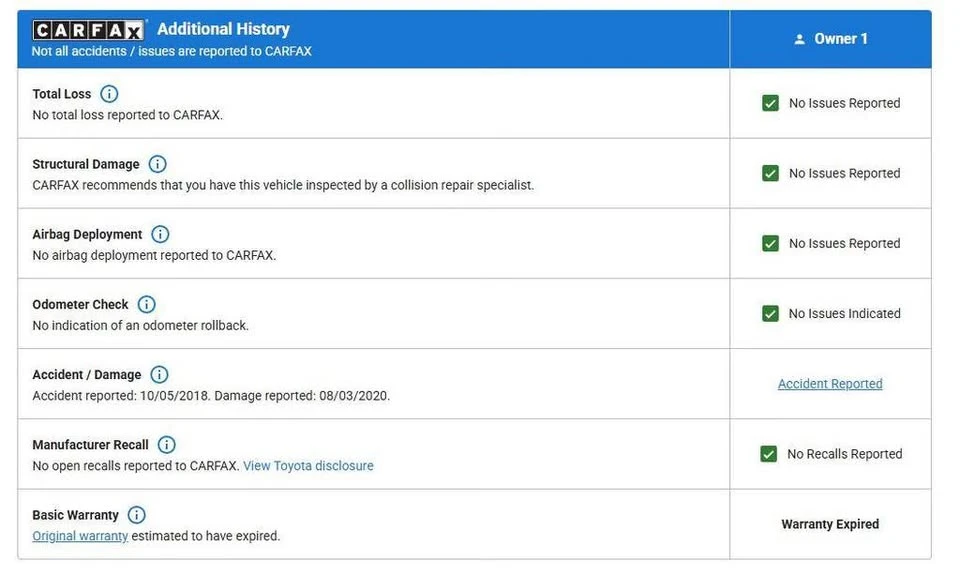Open the Structural Damage info icon
Screen dimensions: 960x576
click(x=157, y=164)
